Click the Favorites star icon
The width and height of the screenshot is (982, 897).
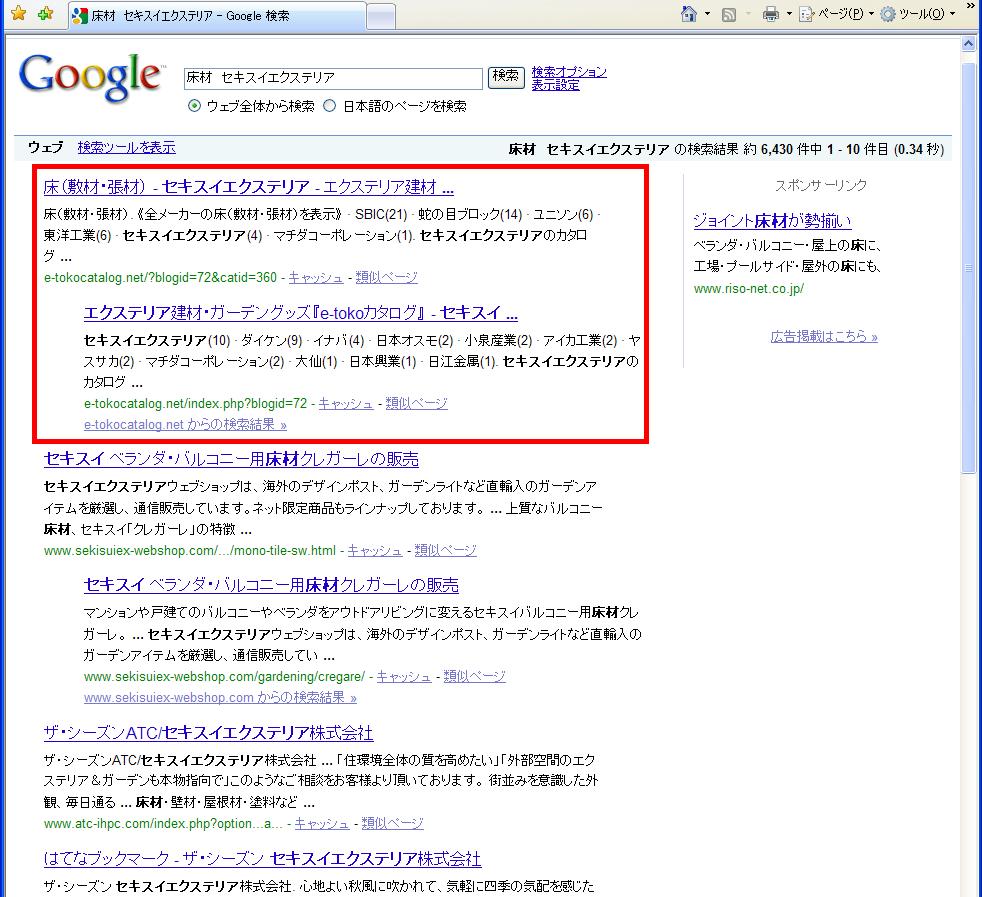18,14
